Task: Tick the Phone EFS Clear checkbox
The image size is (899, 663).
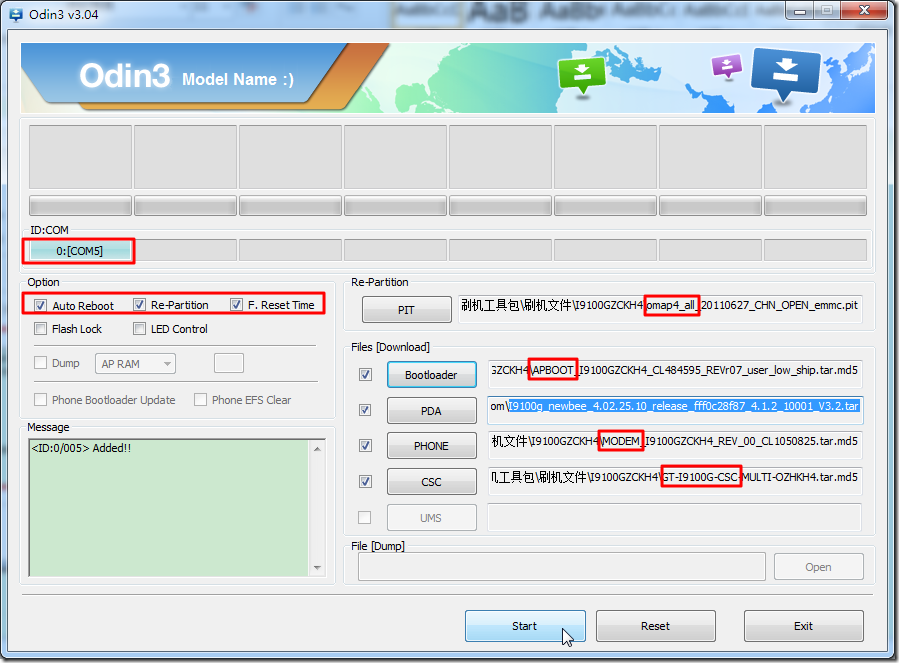Action: [x=200, y=399]
